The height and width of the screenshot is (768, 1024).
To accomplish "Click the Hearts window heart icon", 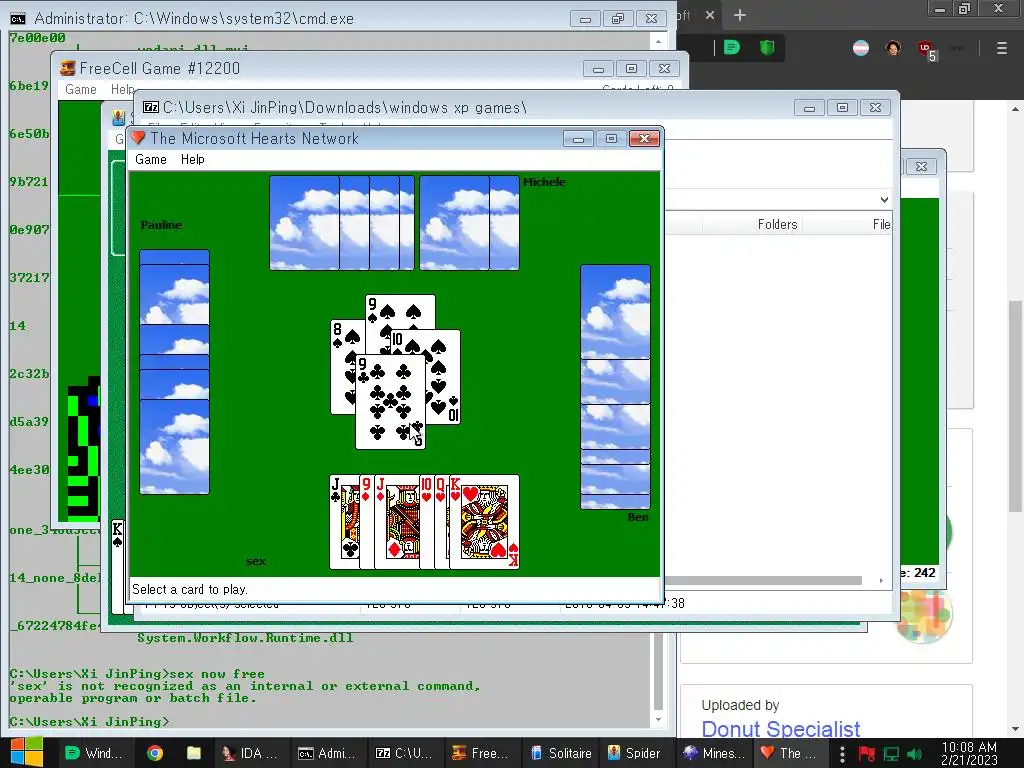I will (138, 138).
